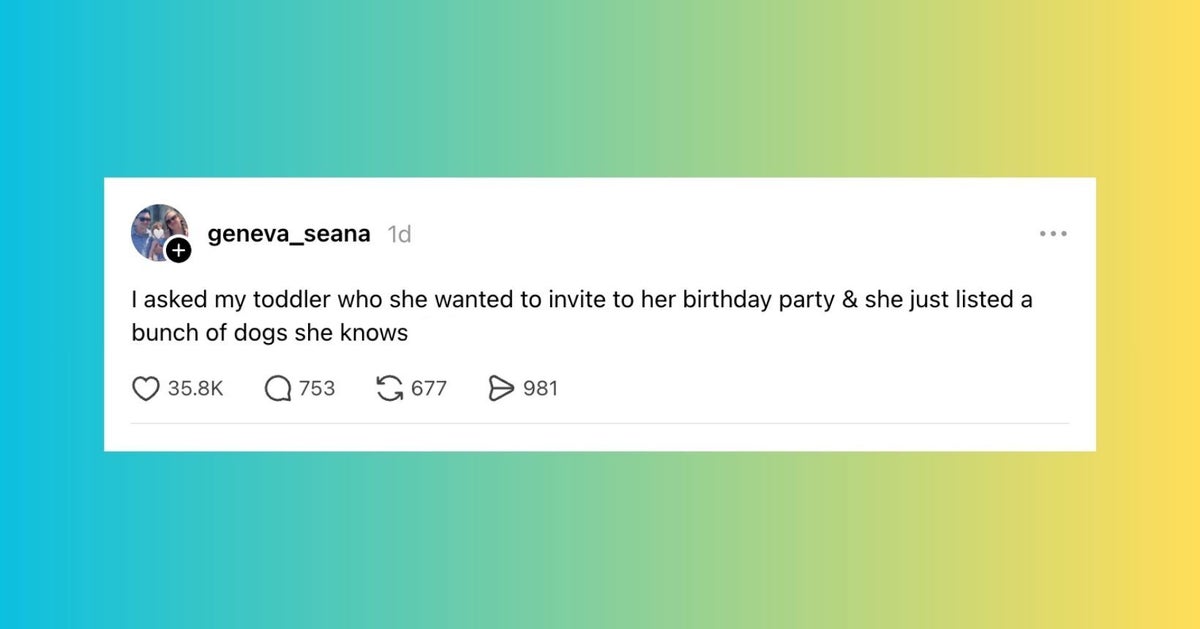Open the three-dot more options menu

click(1053, 234)
